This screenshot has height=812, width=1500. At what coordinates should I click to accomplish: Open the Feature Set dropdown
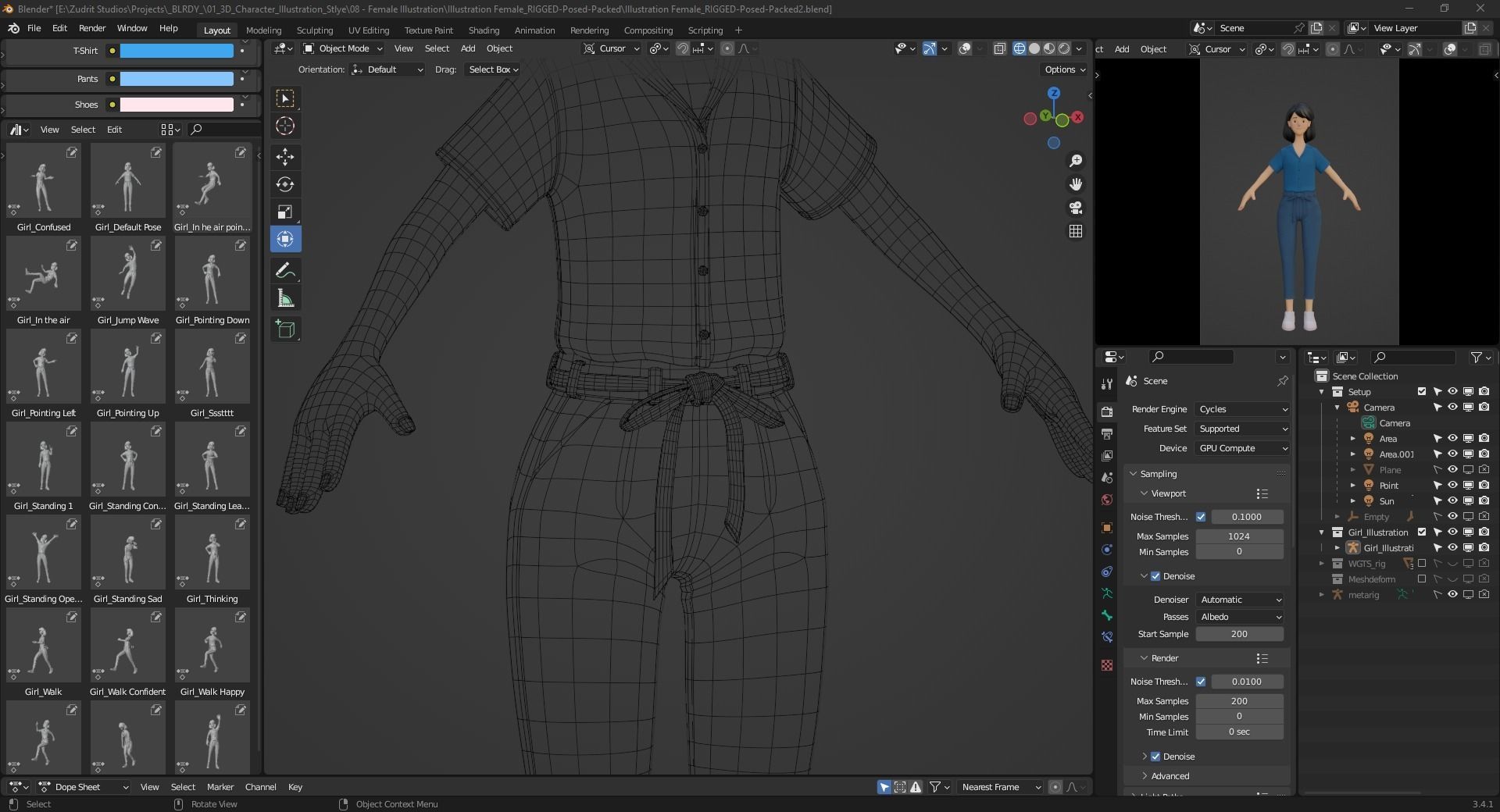coord(1242,429)
